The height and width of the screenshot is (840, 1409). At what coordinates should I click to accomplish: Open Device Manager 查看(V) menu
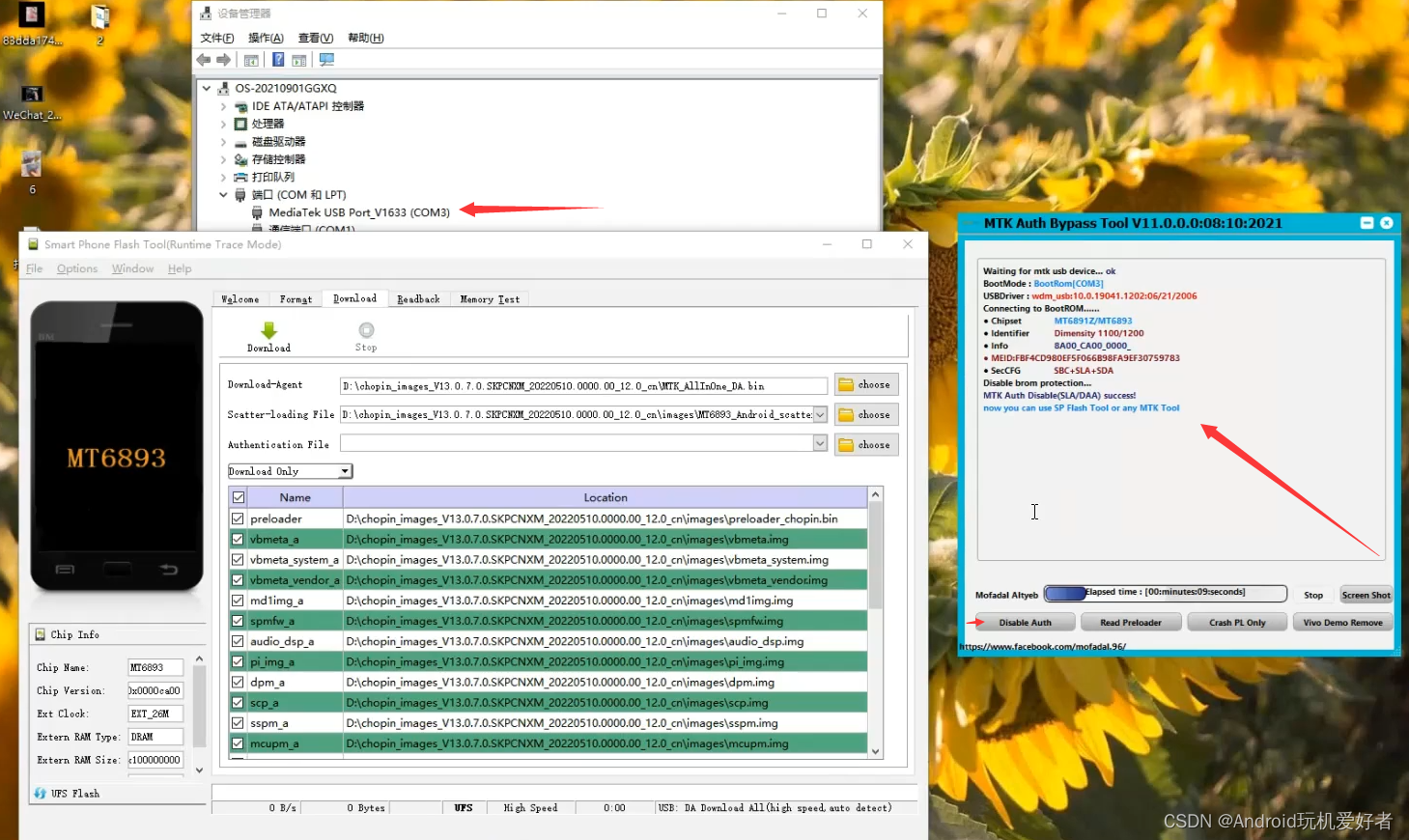[x=316, y=38]
